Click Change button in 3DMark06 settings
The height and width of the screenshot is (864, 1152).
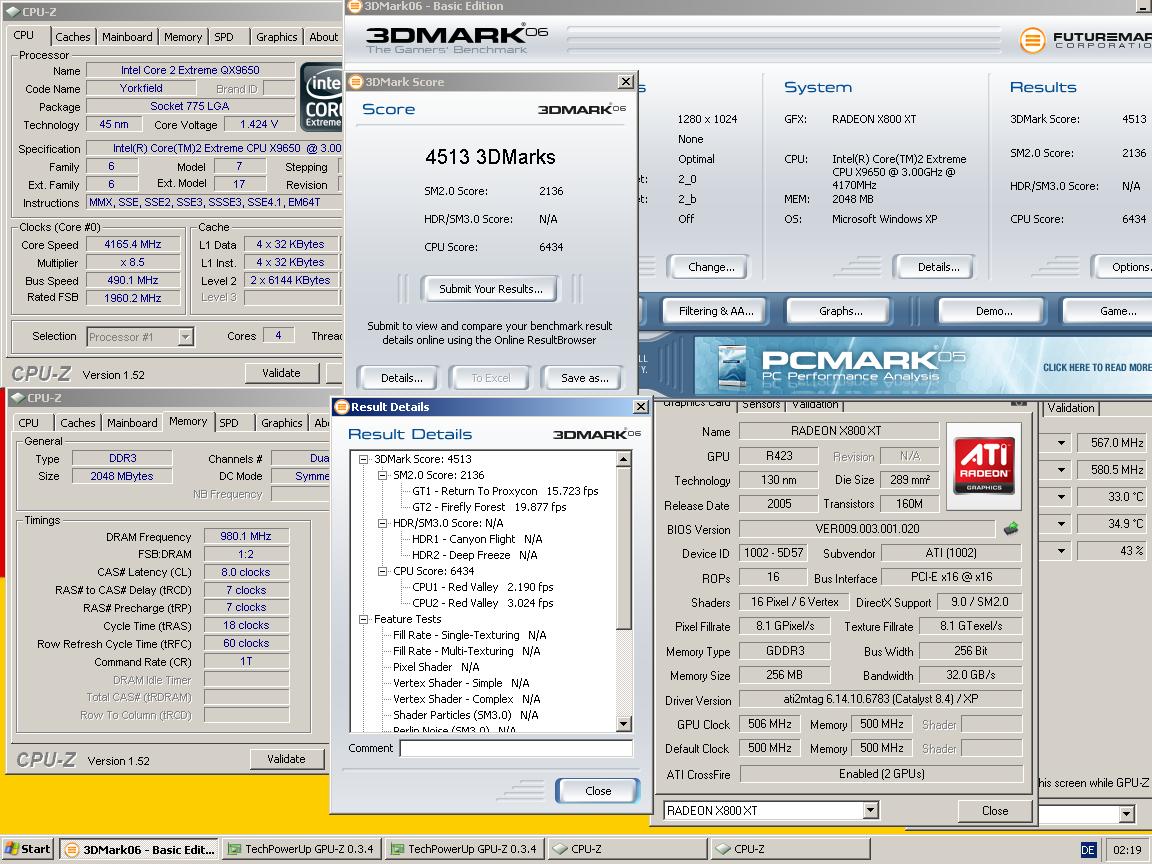[x=710, y=267]
